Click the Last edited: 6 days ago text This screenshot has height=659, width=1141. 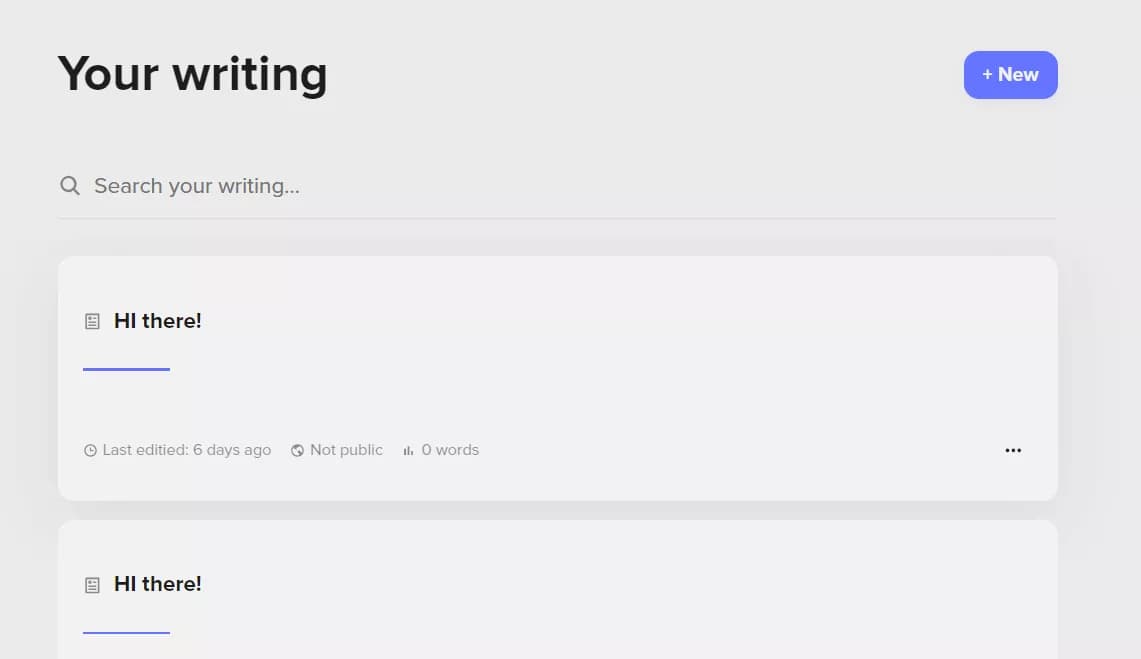point(187,450)
